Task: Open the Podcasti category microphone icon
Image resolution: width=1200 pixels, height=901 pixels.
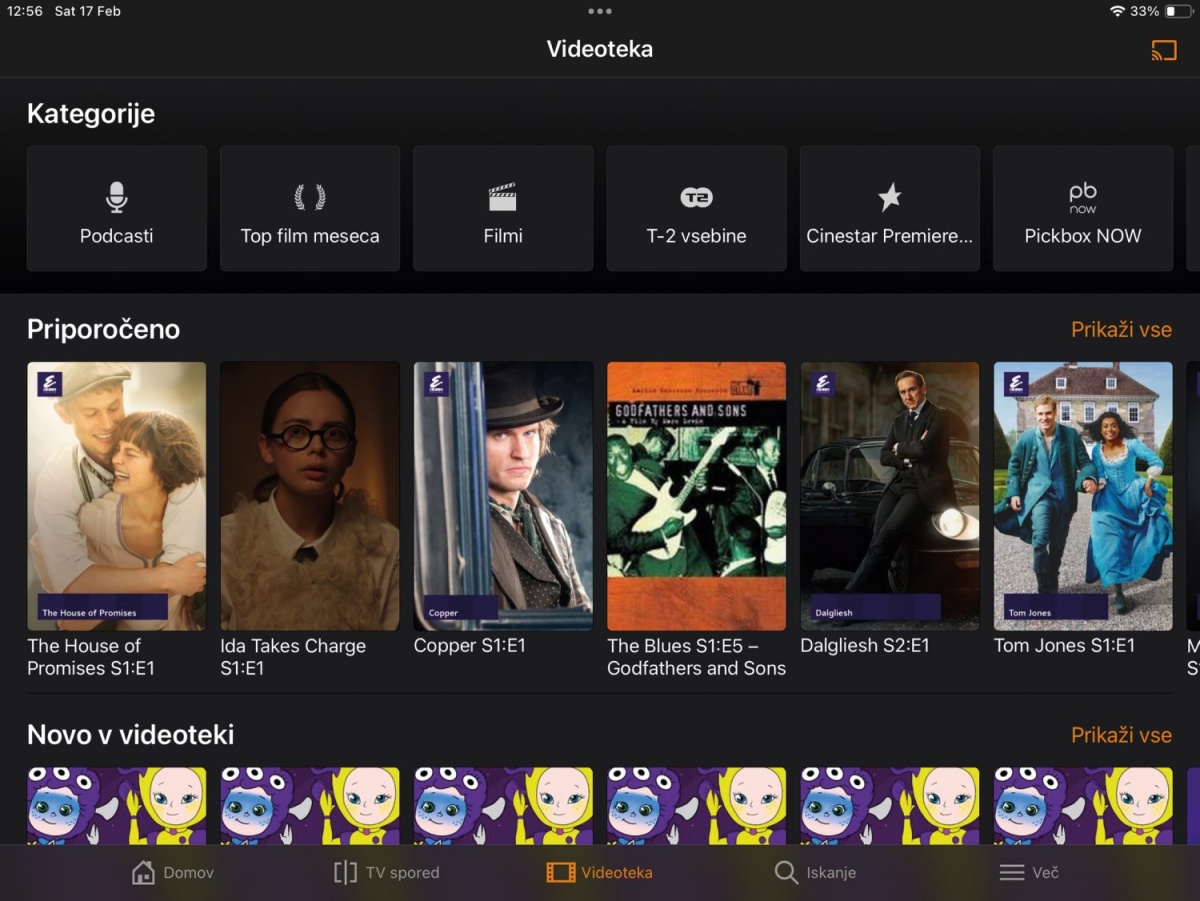Action: pyautogui.click(x=117, y=197)
